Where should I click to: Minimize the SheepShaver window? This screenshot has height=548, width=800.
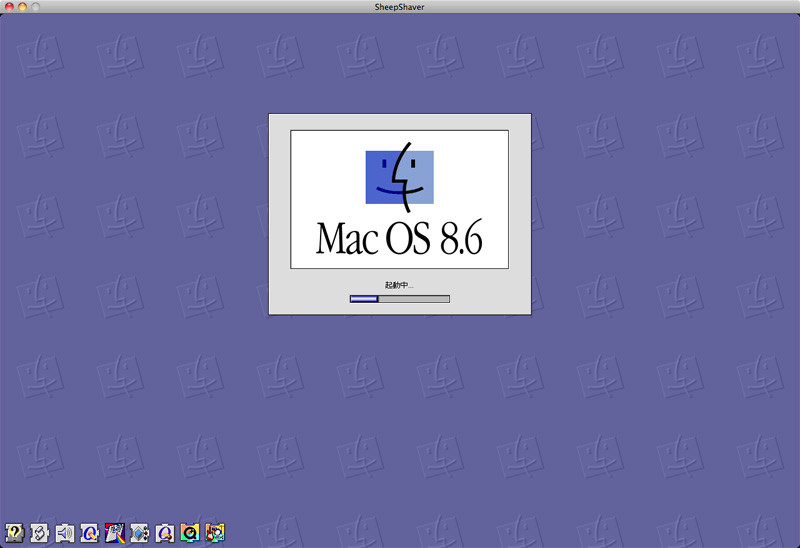click(22, 7)
